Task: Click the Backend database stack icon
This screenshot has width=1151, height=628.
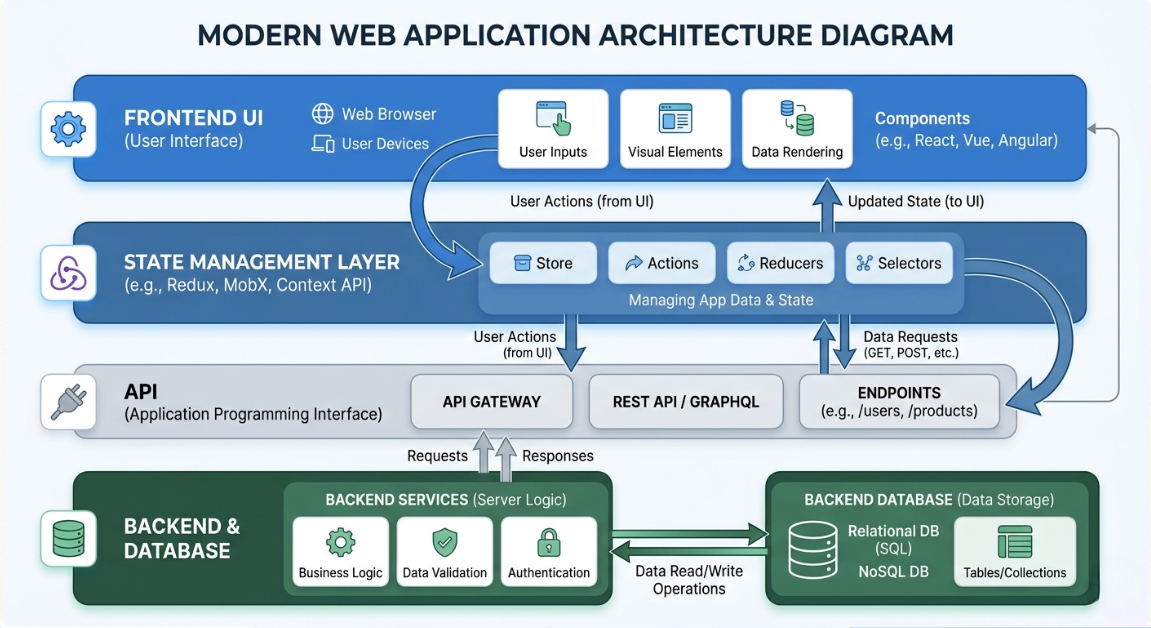Action: (68, 538)
